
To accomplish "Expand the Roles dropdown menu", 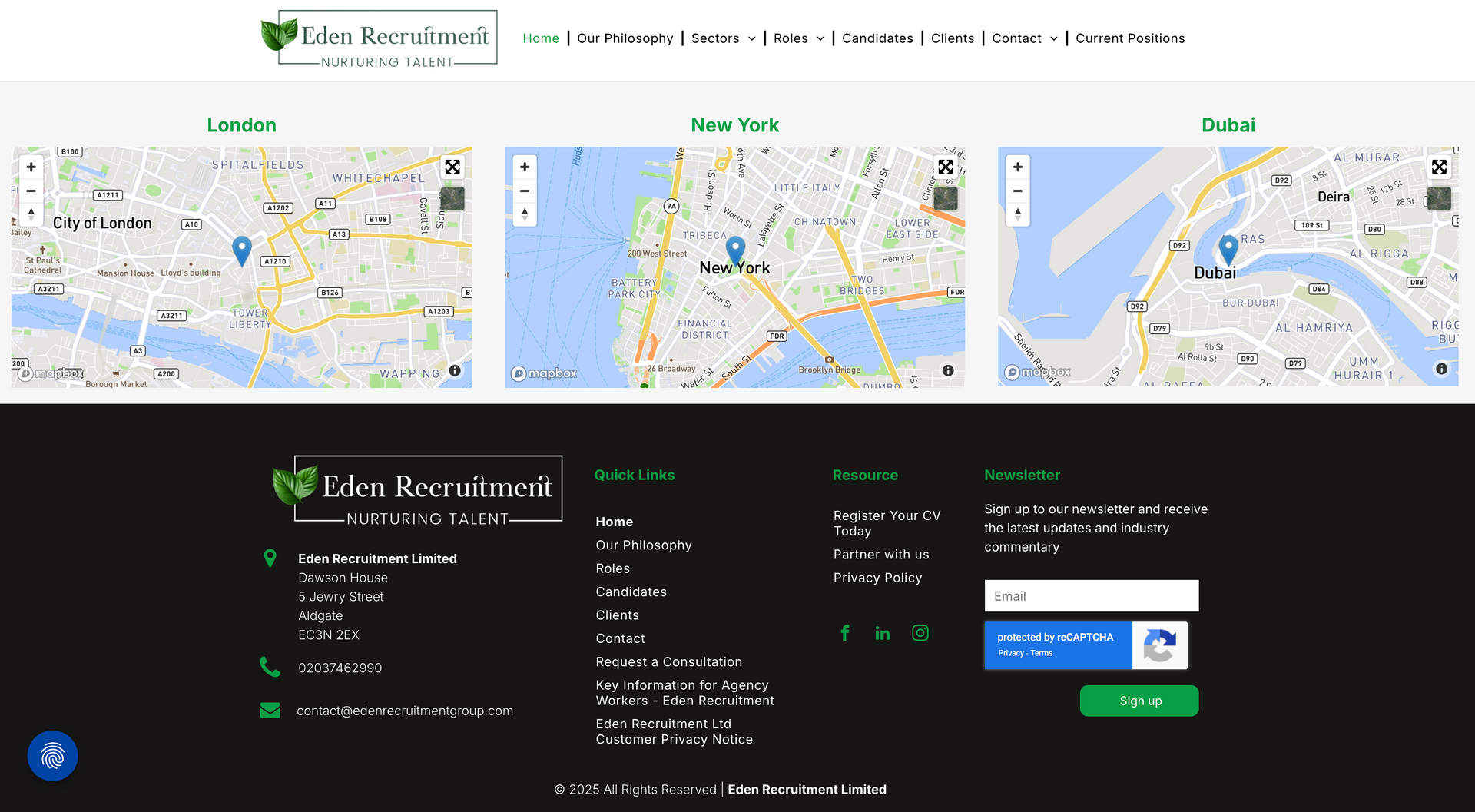I will (799, 38).
